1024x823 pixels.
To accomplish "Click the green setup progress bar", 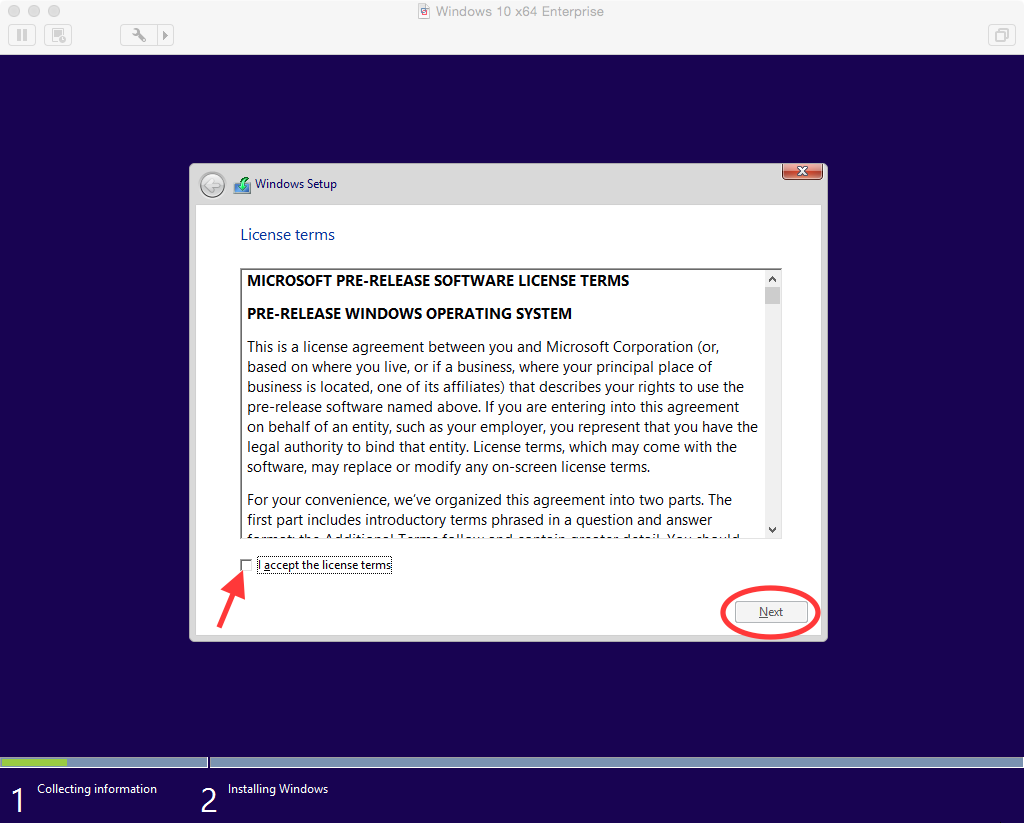I will 34,762.
